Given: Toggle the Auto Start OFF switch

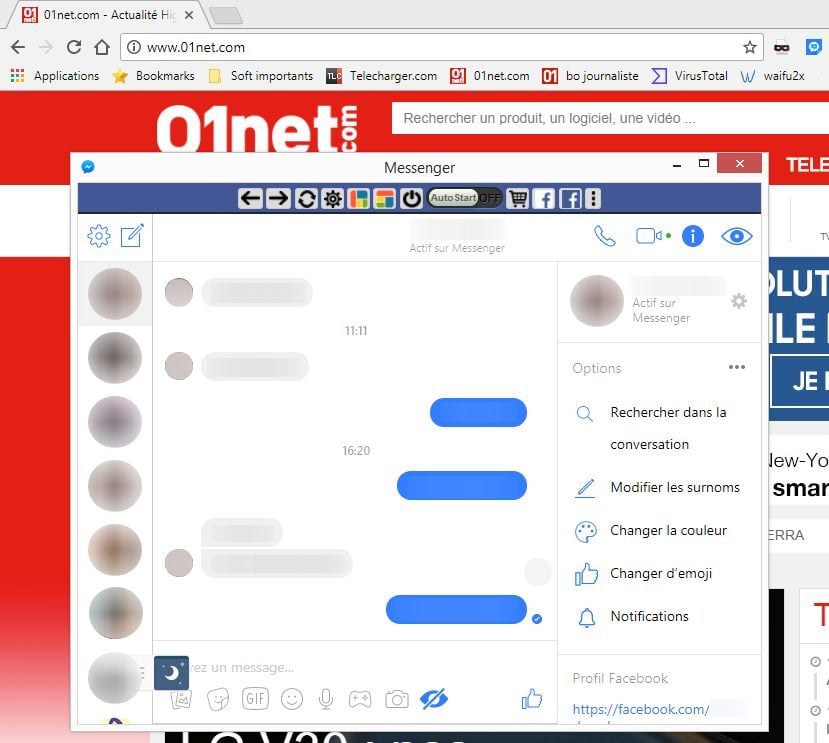Looking at the screenshot, I should (465, 198).
